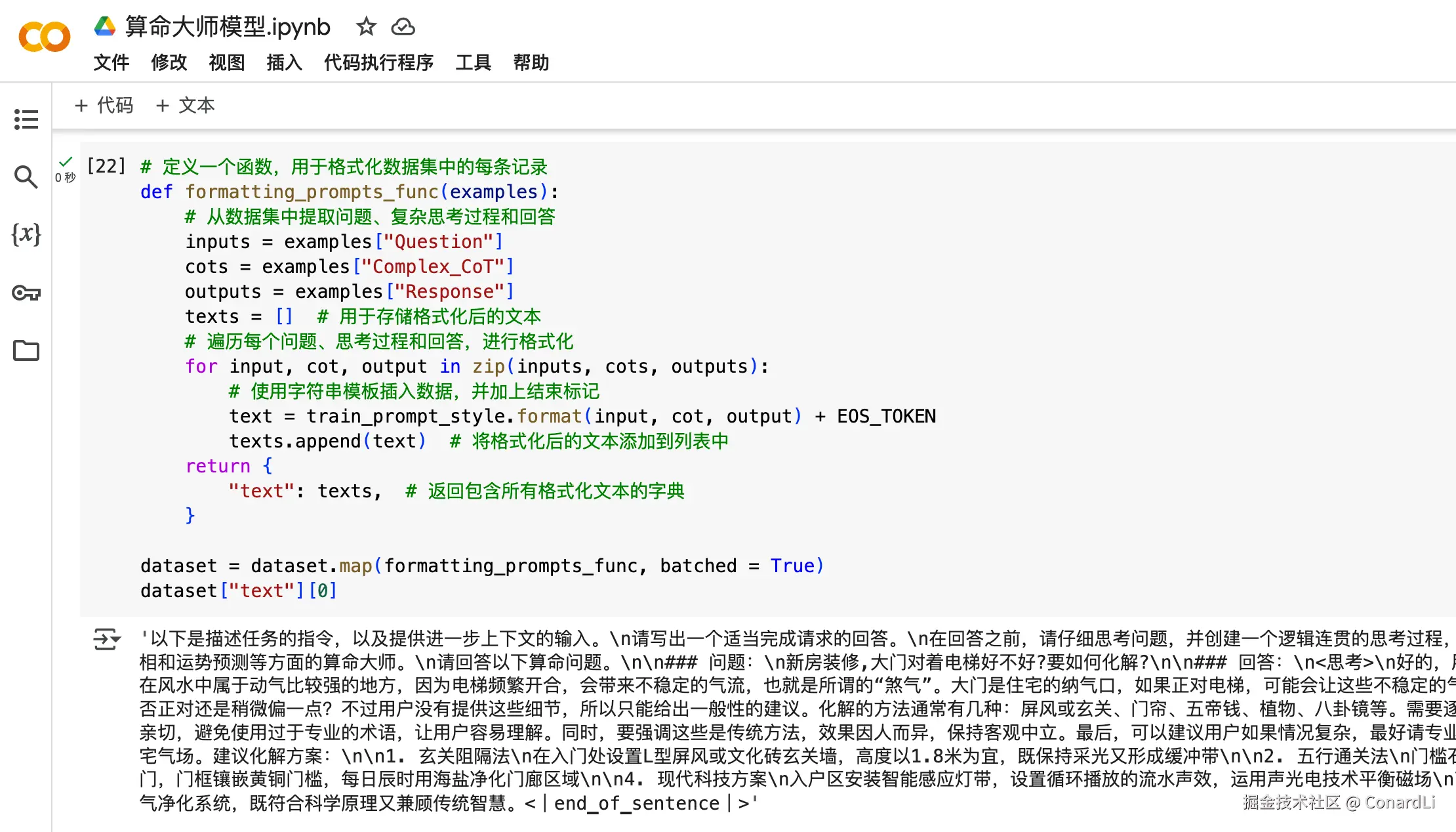This screenshot has height=832, width=1456.
Task: Open the 代码执行程序 menu
Action: click(x=378, y=62)
